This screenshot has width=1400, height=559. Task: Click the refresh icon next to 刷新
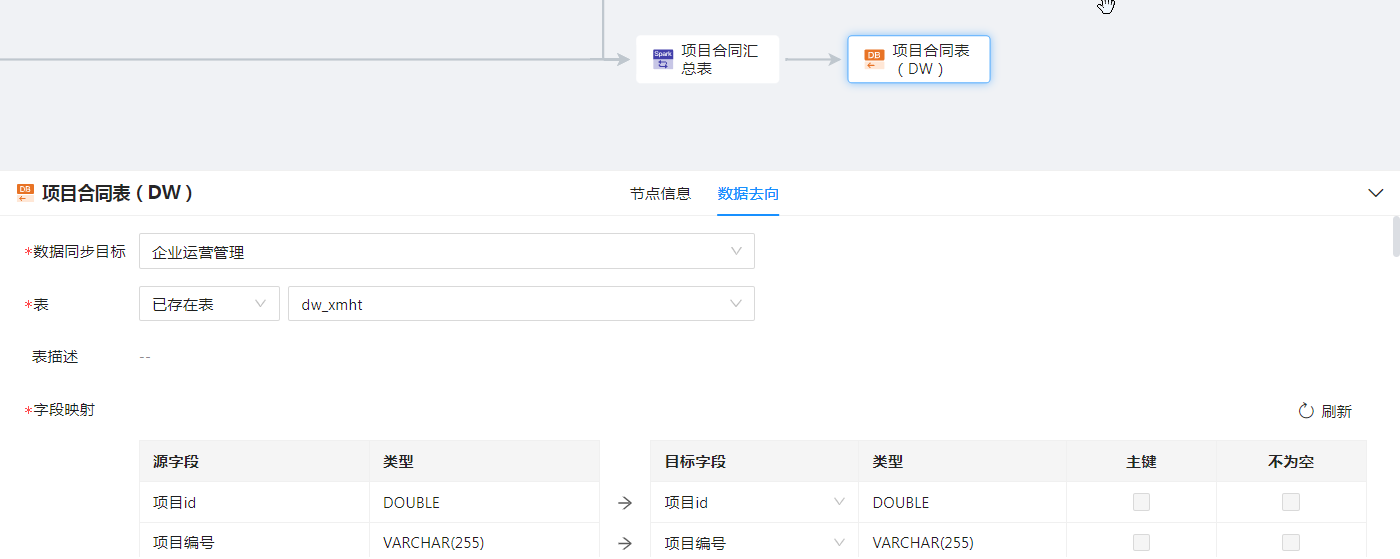pyautogui.click(x=1306, y=411)
